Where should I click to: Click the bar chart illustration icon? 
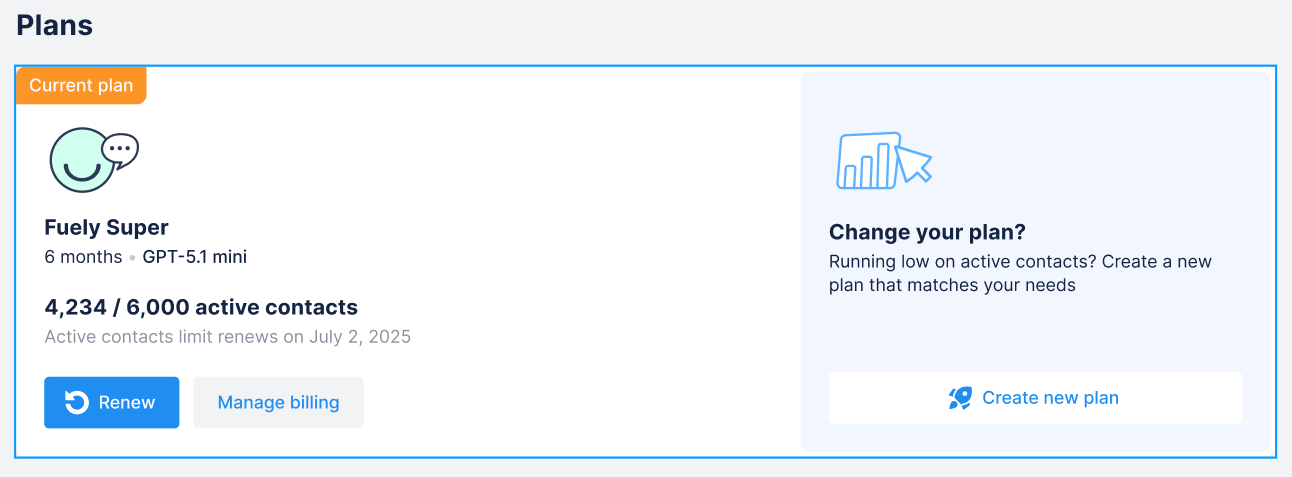coord(868,161)
